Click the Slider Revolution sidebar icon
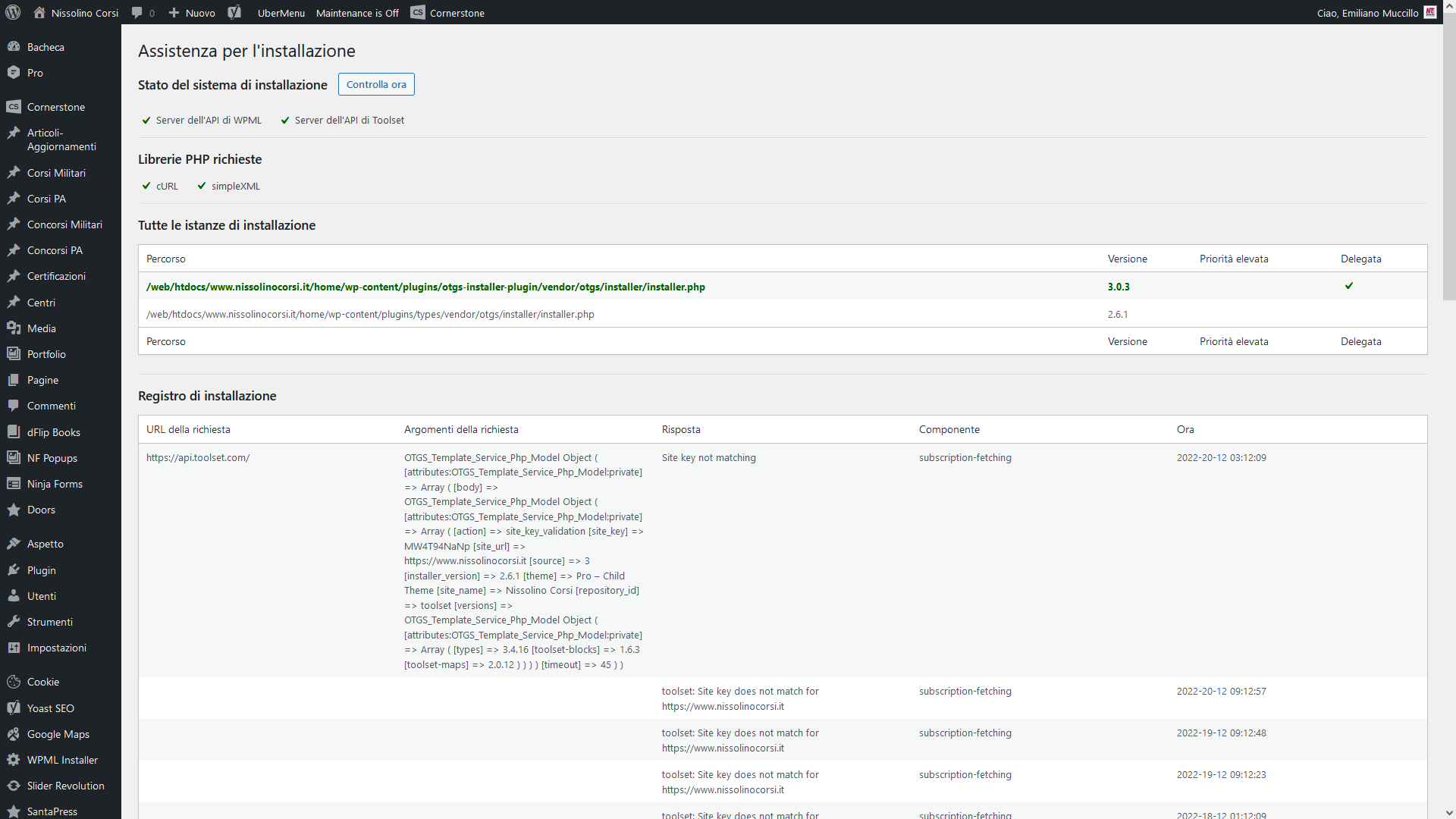This screenshot has height=819, width=1456. 14,786
